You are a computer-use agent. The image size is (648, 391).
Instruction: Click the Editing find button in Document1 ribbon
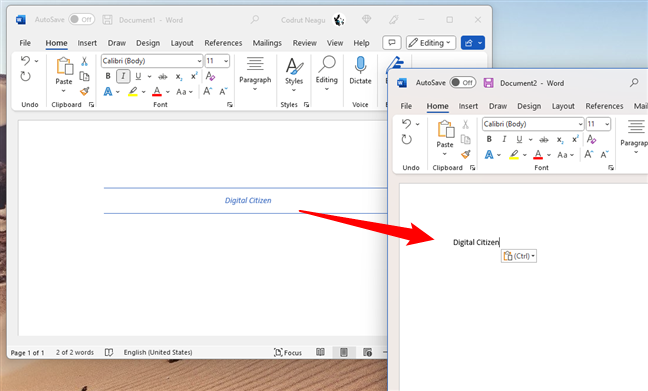coord(326,74)
